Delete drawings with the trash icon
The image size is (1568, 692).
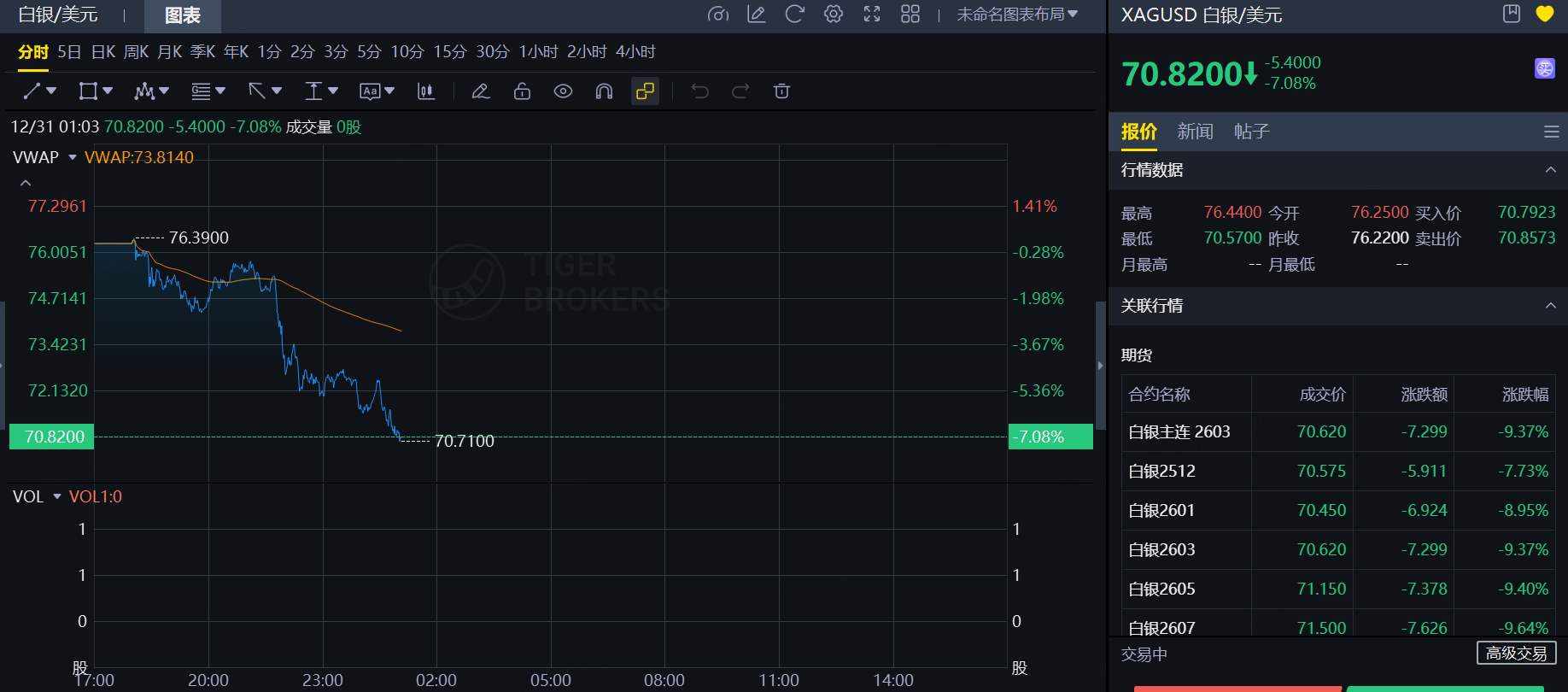click(781, 91)
